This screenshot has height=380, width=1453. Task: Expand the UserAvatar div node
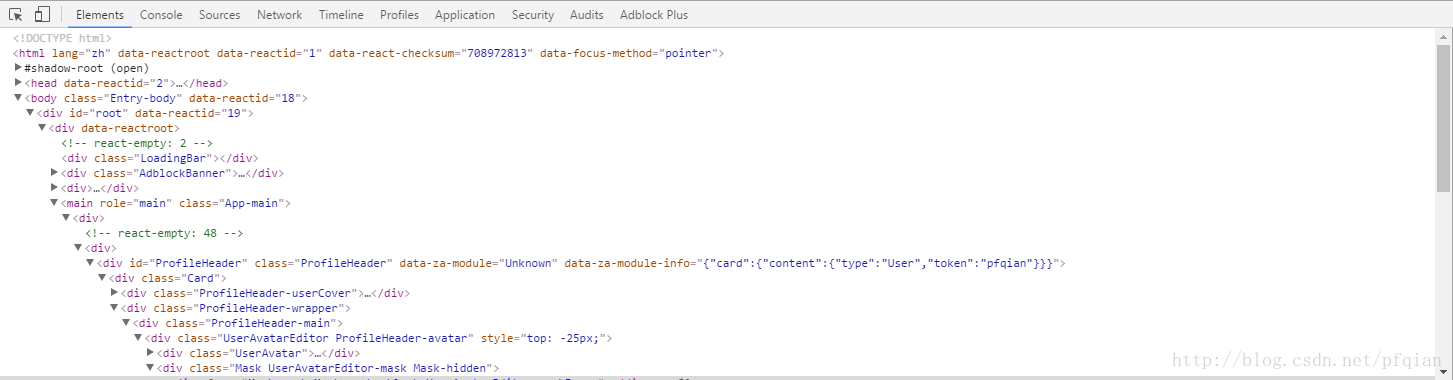point(150,353)
